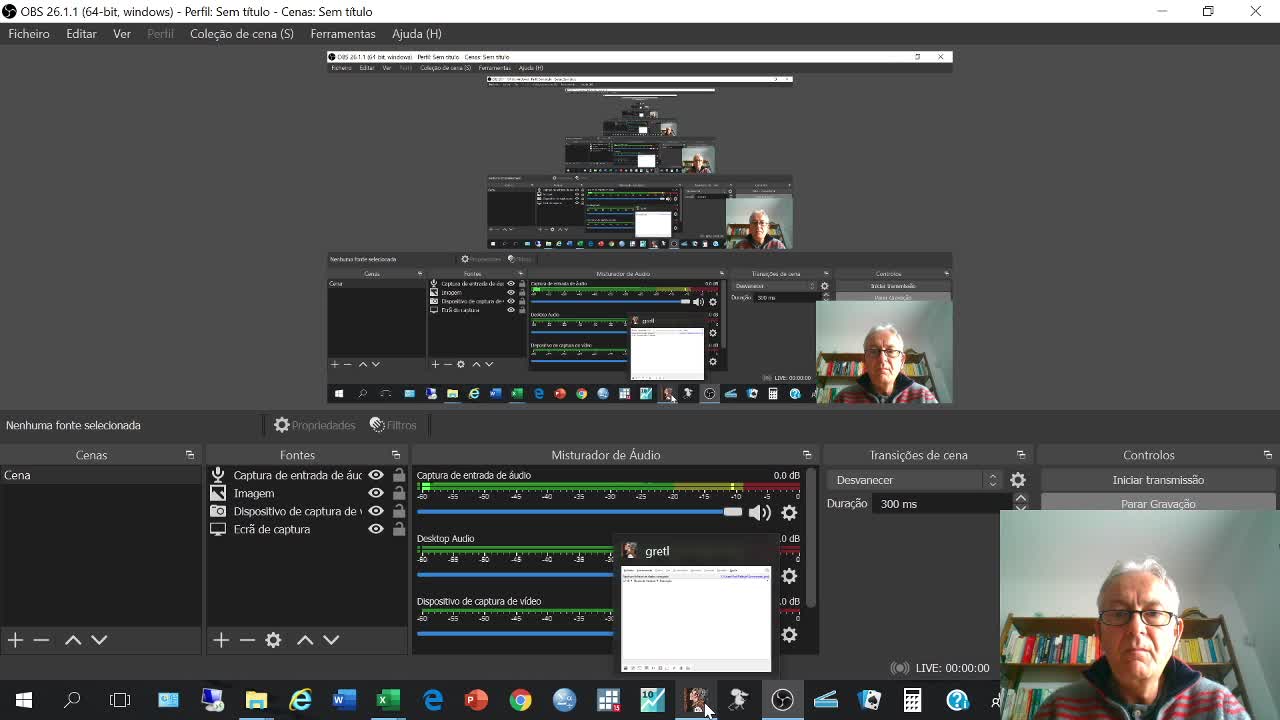
Task: Open Calculator from taskbar
Action: [913, 700]
